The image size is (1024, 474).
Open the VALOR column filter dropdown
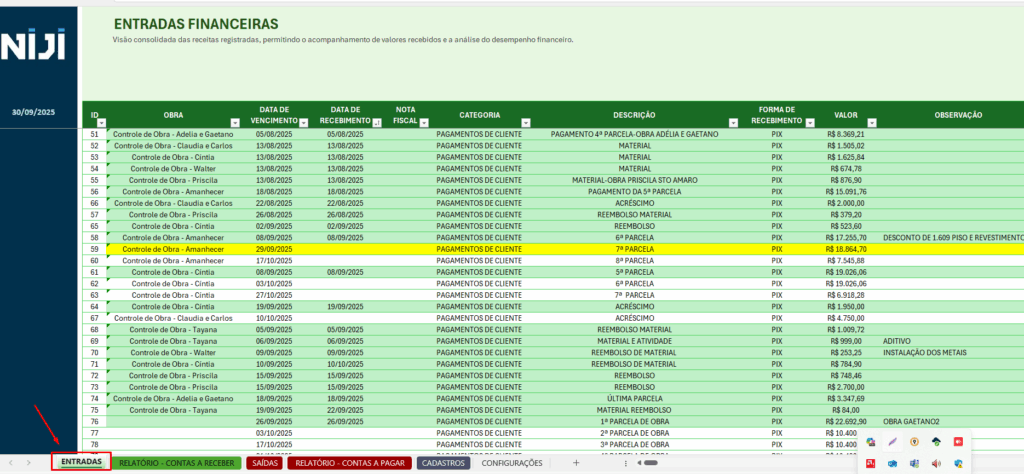(x=876, y=123)
